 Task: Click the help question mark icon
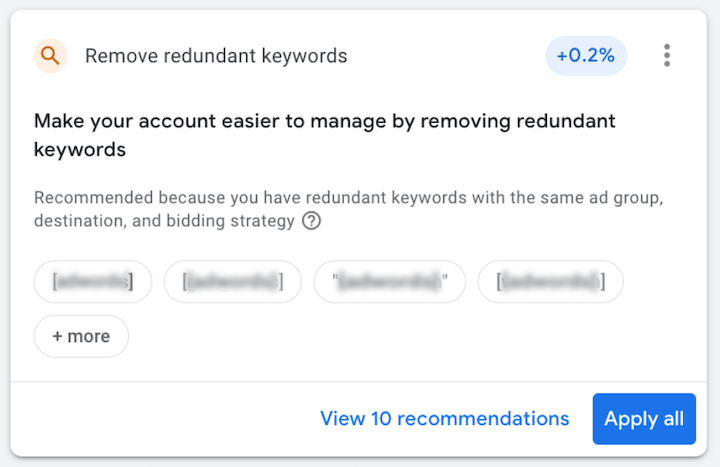pos(311,221)
